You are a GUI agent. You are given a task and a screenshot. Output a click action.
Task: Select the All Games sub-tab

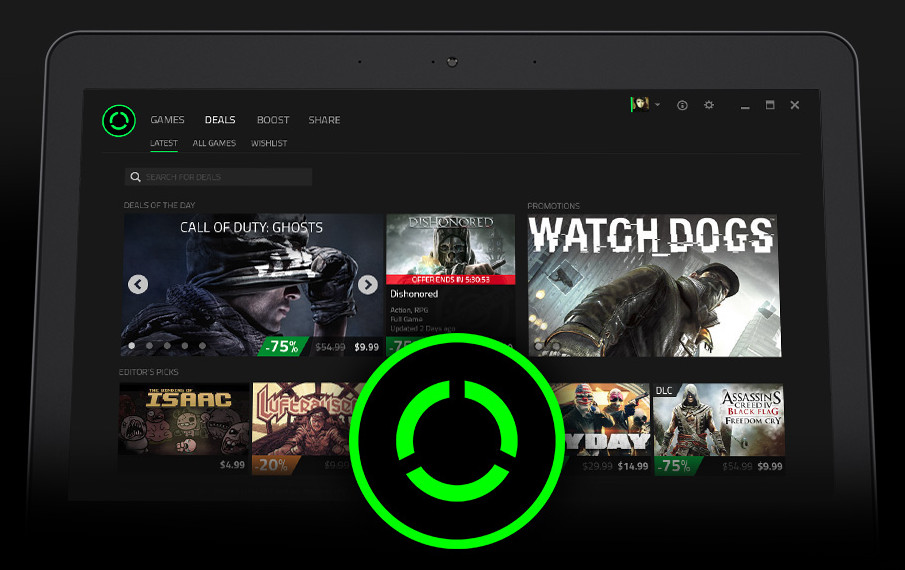(x=214, y=144)
